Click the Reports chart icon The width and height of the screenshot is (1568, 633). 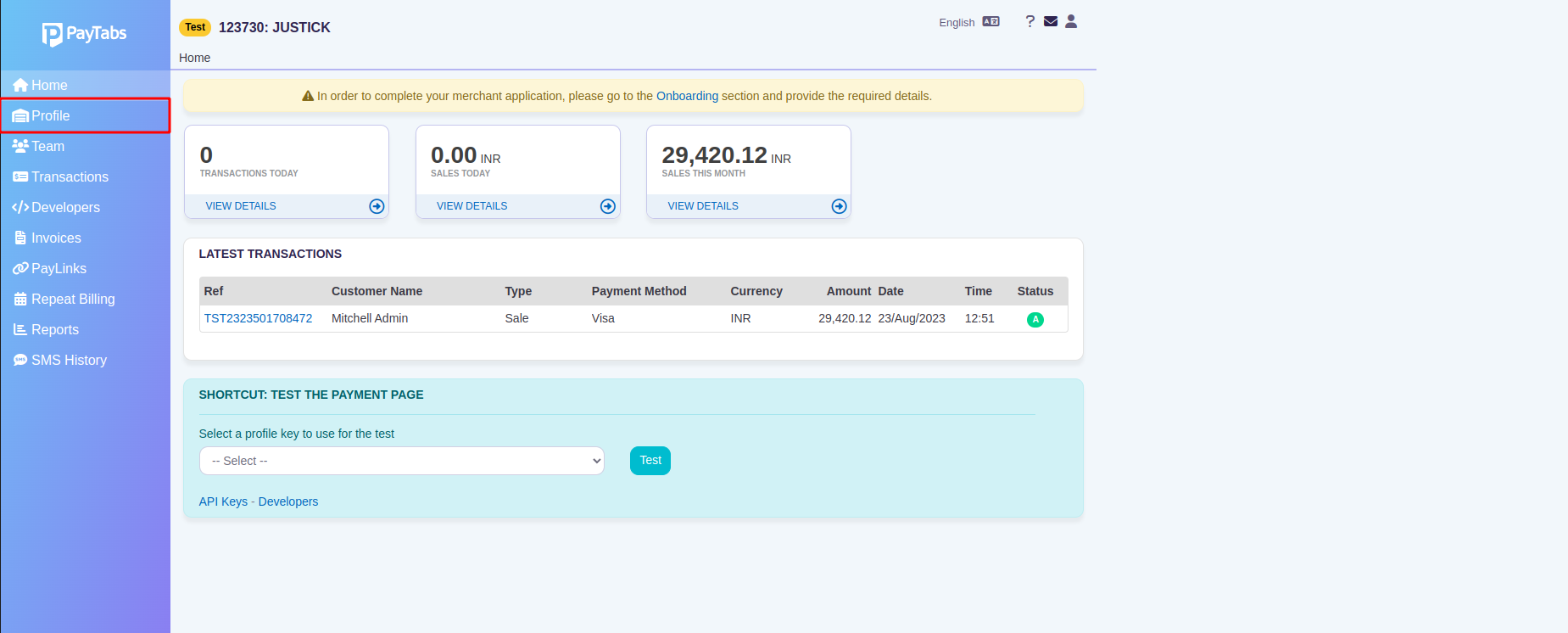tap(20, 329)
